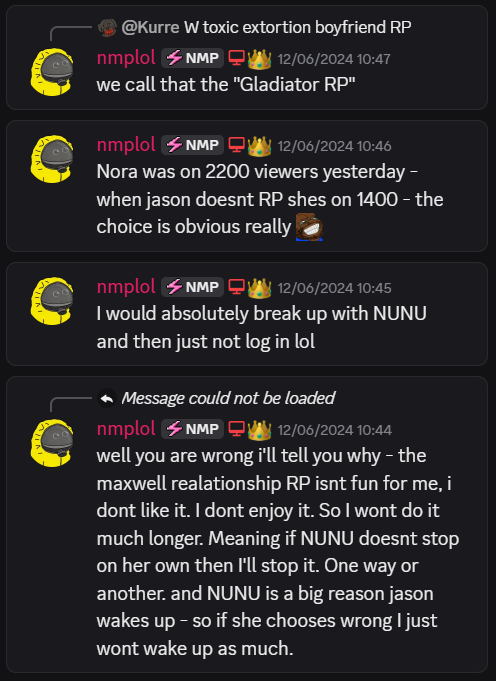This screenshot has width=496, height=681.
Task: Click the NMP server tag badge on the 10:47 message
Action: coord(192,58)
